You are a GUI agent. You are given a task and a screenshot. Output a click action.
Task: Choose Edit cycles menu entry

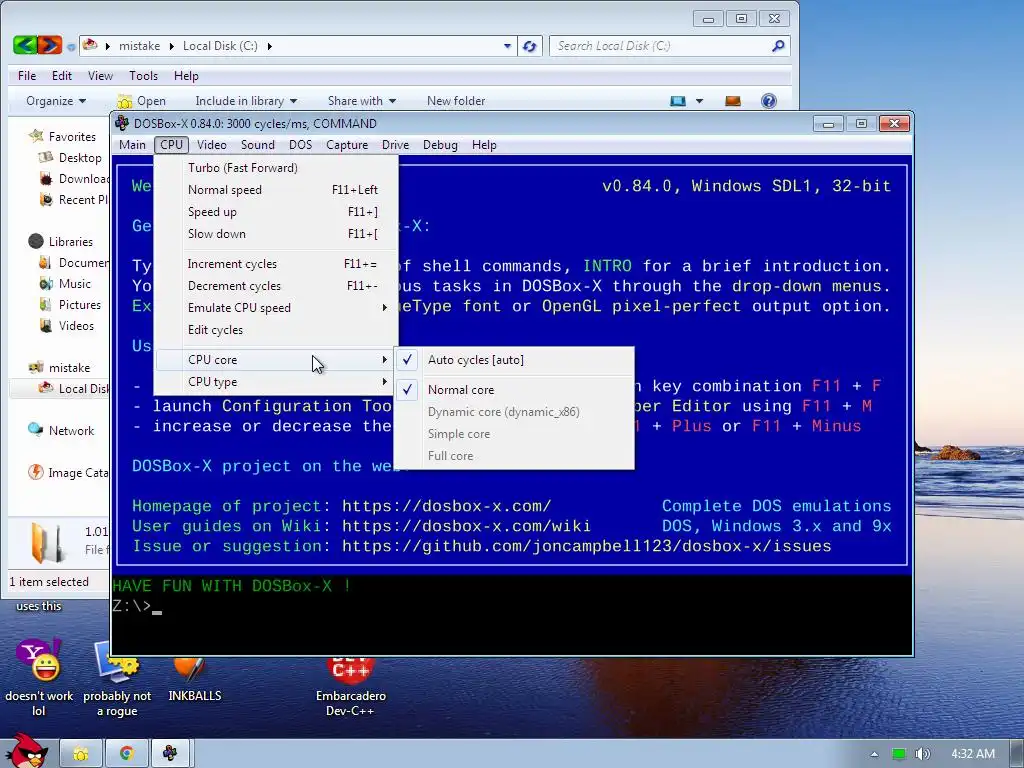tap(276, 330)
